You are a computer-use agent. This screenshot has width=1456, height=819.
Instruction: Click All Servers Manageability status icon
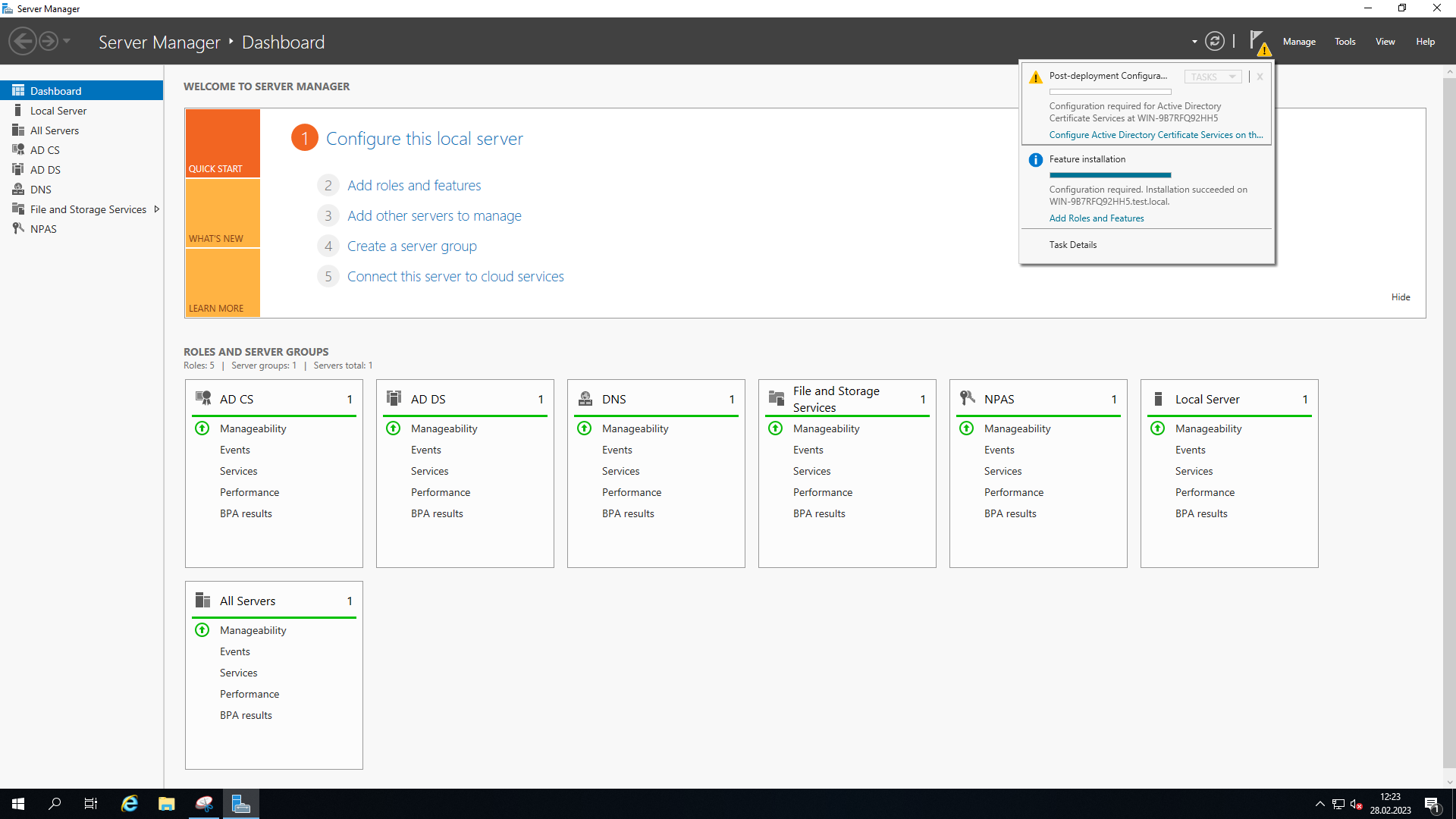(202, 630)
